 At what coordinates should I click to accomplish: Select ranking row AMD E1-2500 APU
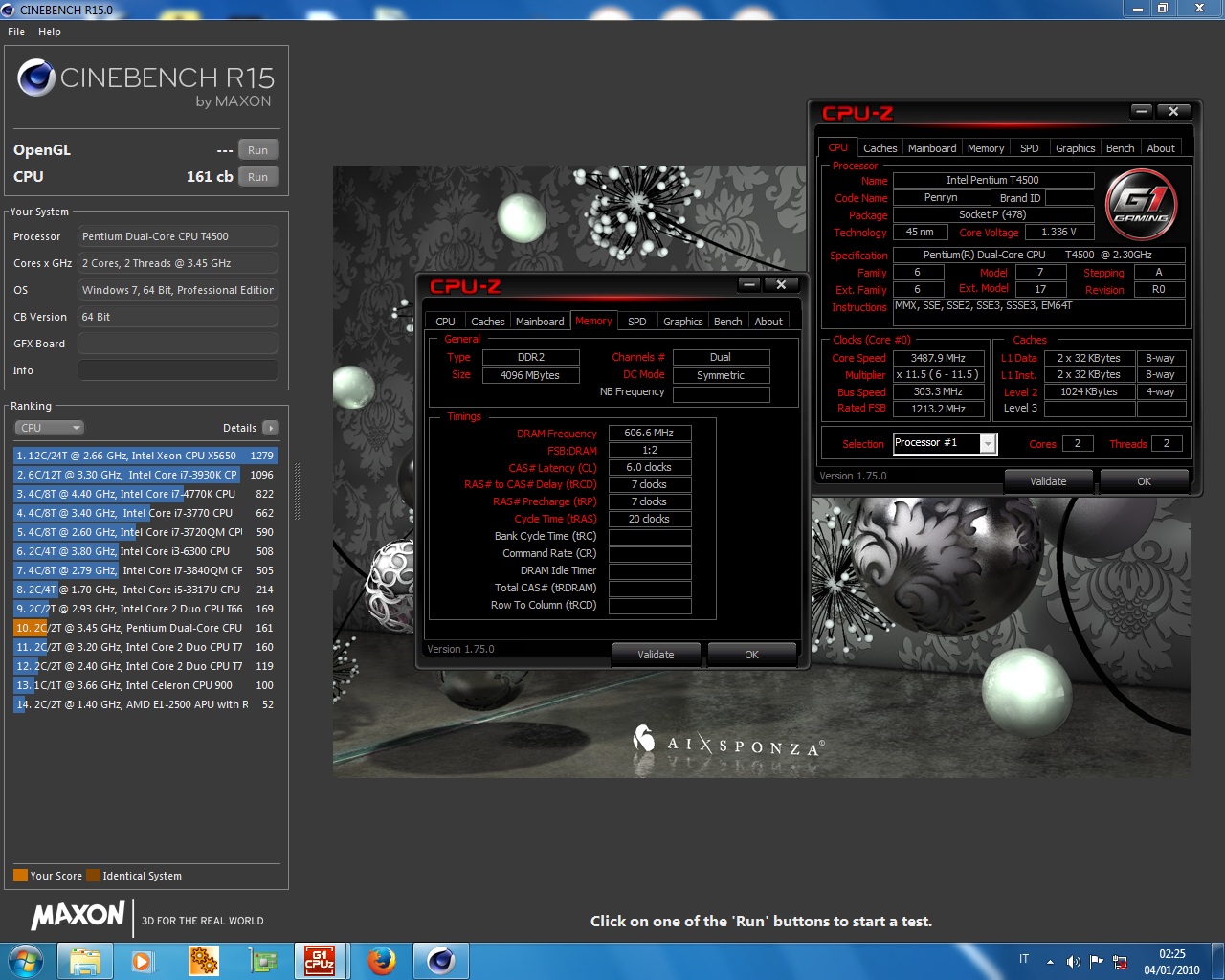pyautogui.click(x=145, y=704)
